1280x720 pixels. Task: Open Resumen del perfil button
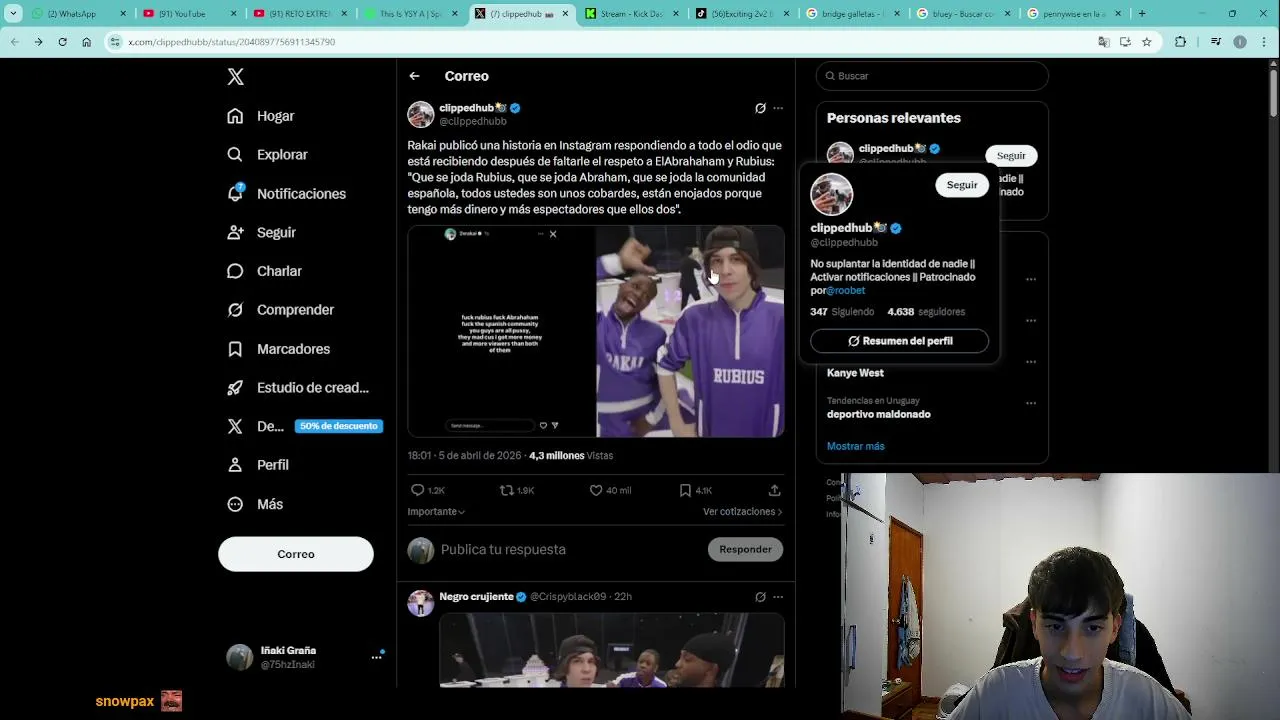[x=900, y=341]
